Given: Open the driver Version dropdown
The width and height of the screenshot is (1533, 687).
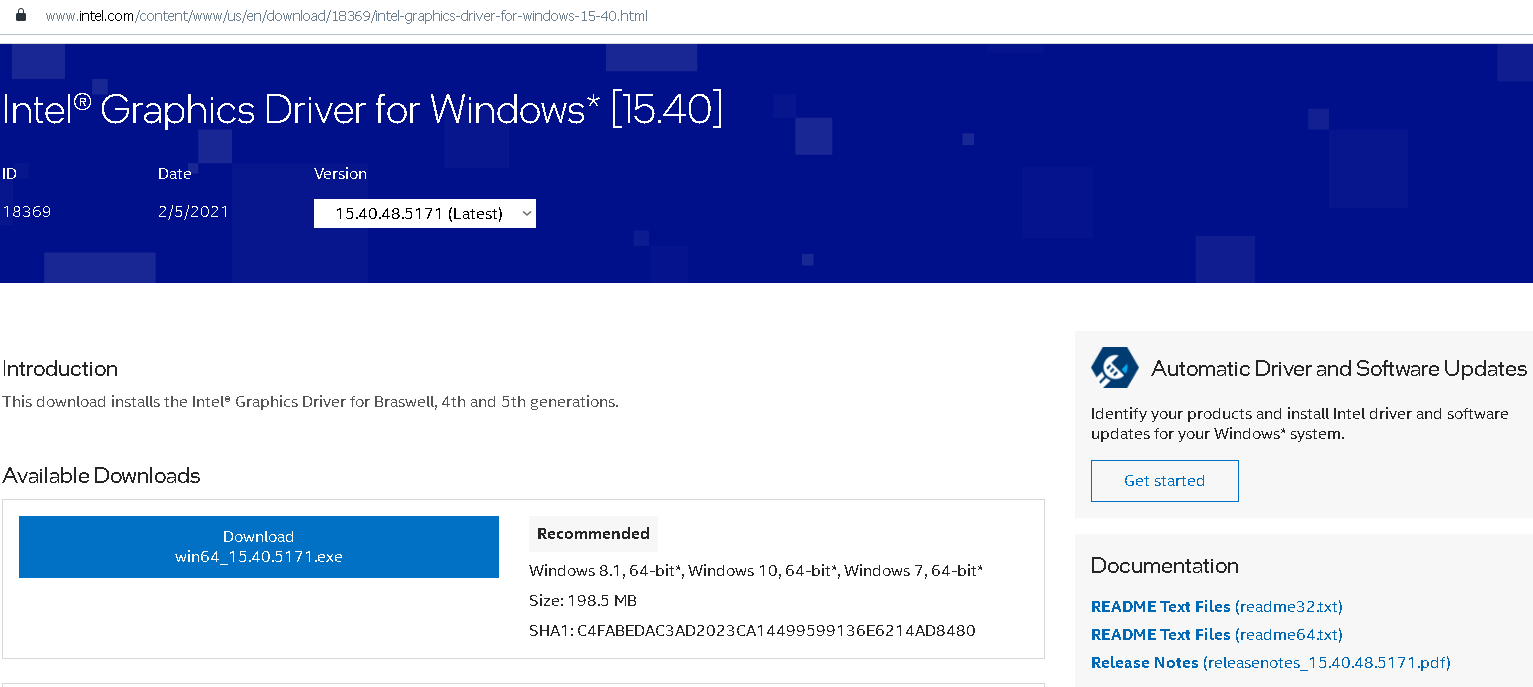Looking at the screenshot, I should point(425,214).
